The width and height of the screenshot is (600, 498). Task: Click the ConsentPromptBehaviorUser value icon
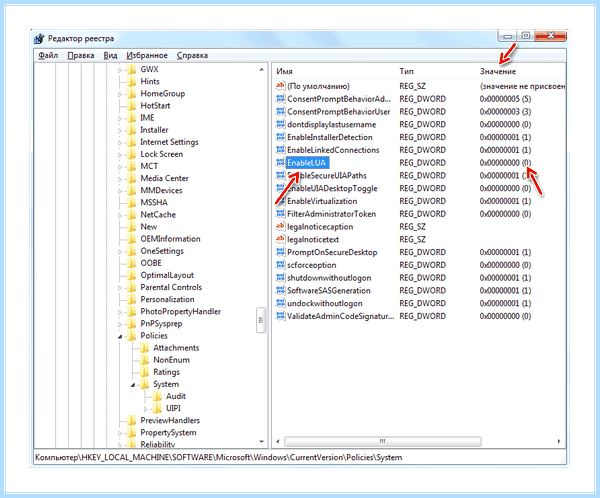coord(280,111)
